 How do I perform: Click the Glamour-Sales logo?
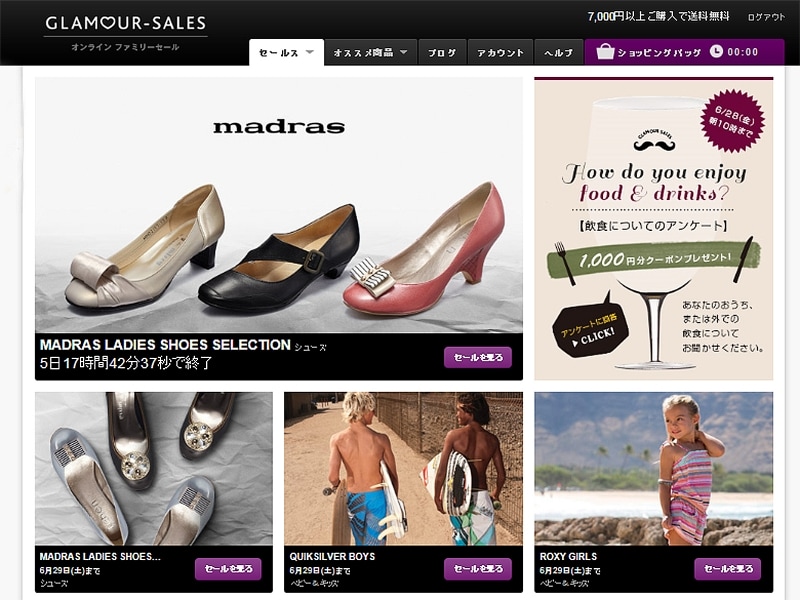(126, 23)
